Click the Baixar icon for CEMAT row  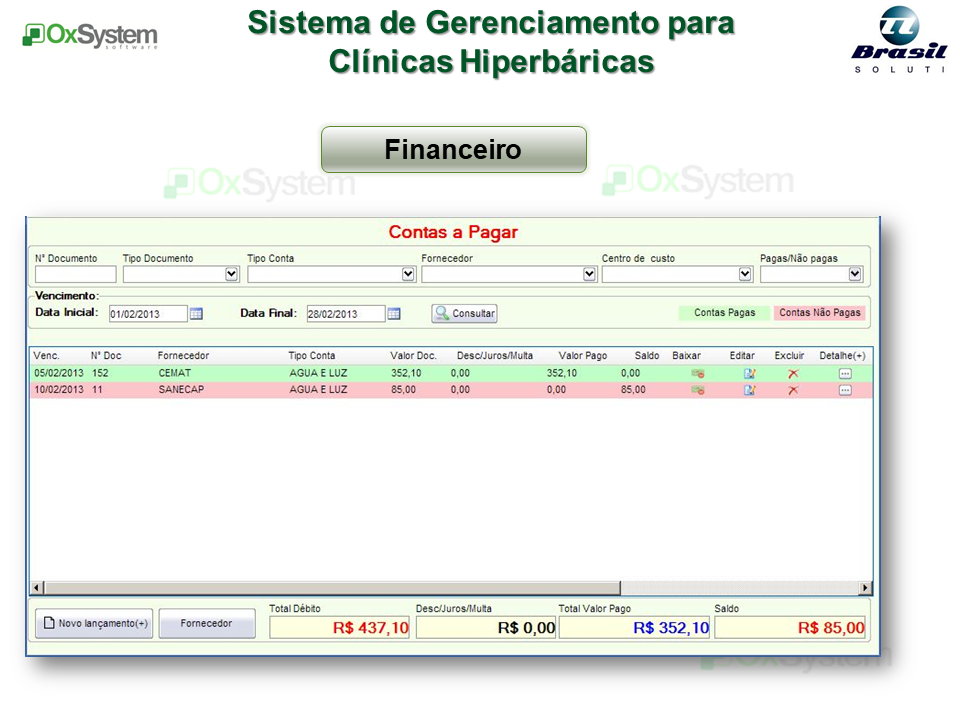(x=697, y=373)
